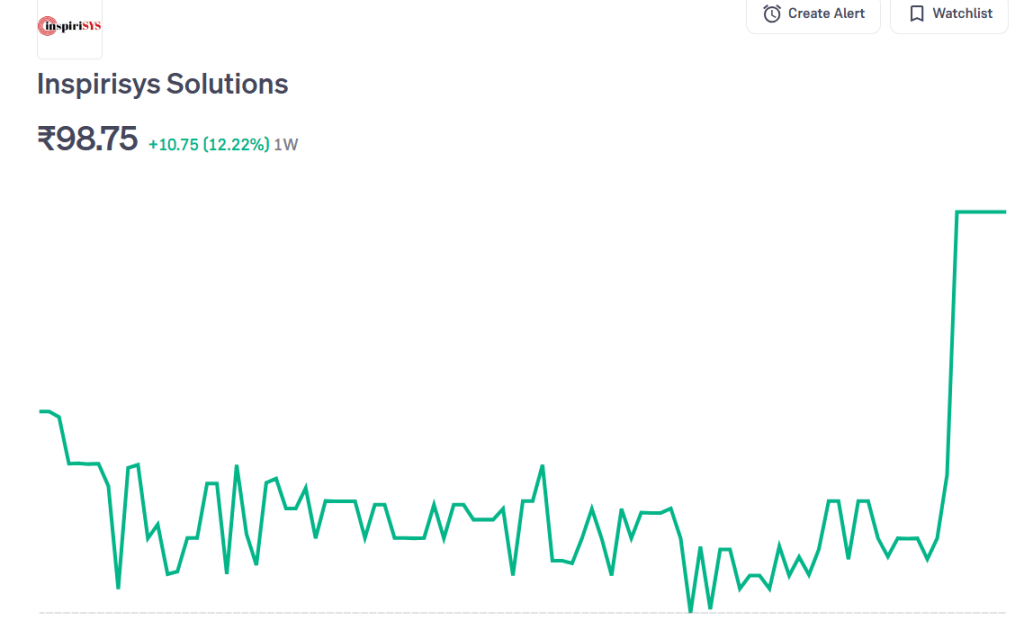
Task: Click the alarm clock icon
Action: pos(772,14)
